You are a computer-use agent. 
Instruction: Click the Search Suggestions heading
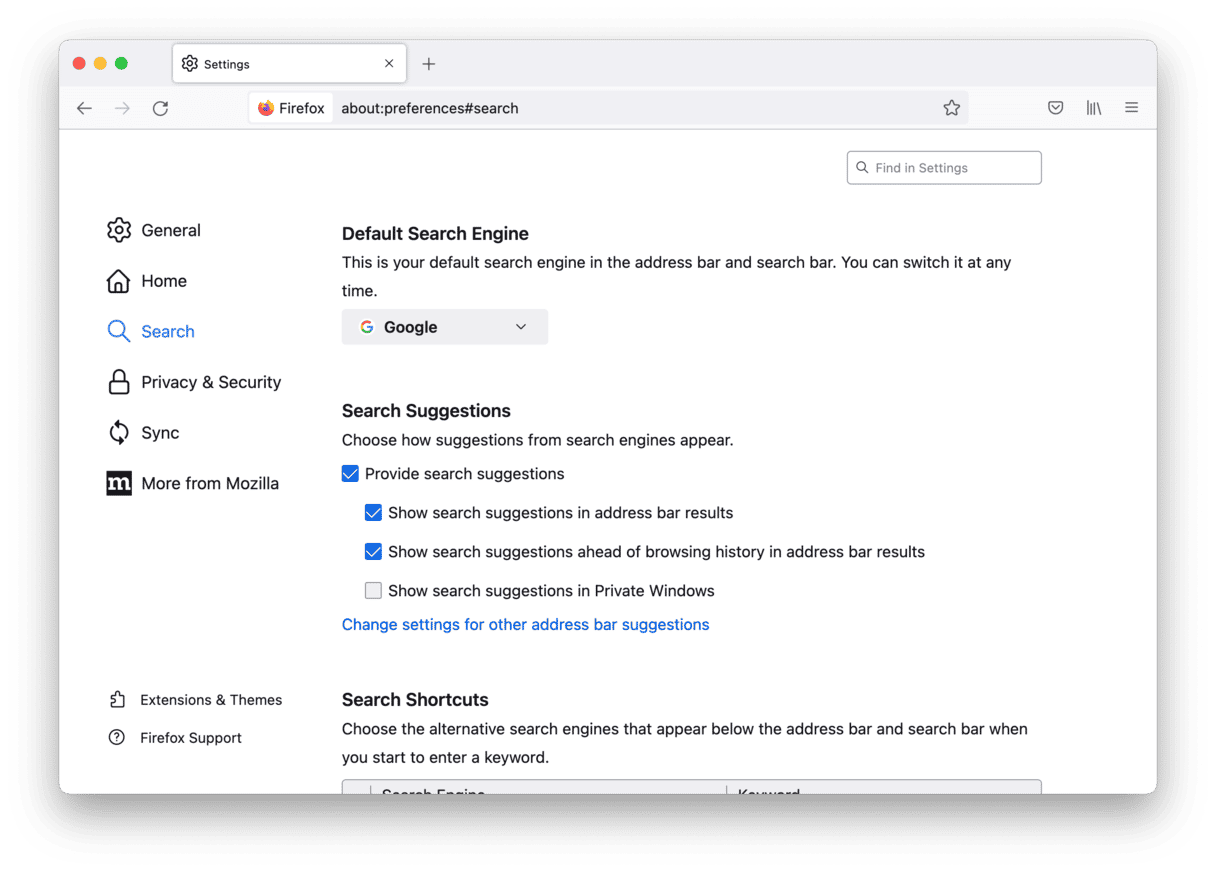point(426,411)
